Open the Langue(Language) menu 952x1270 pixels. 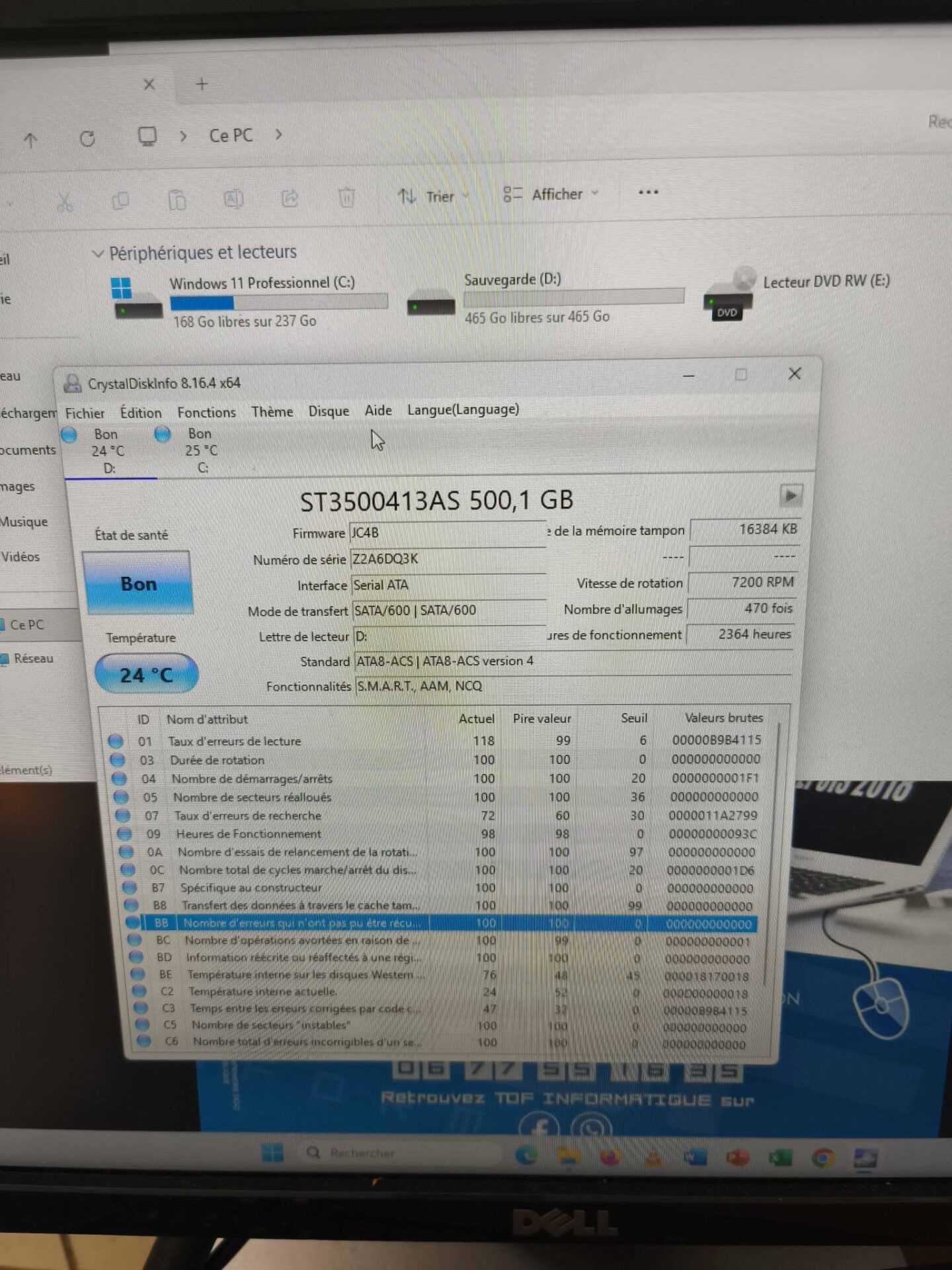click(x=463, y=409)
